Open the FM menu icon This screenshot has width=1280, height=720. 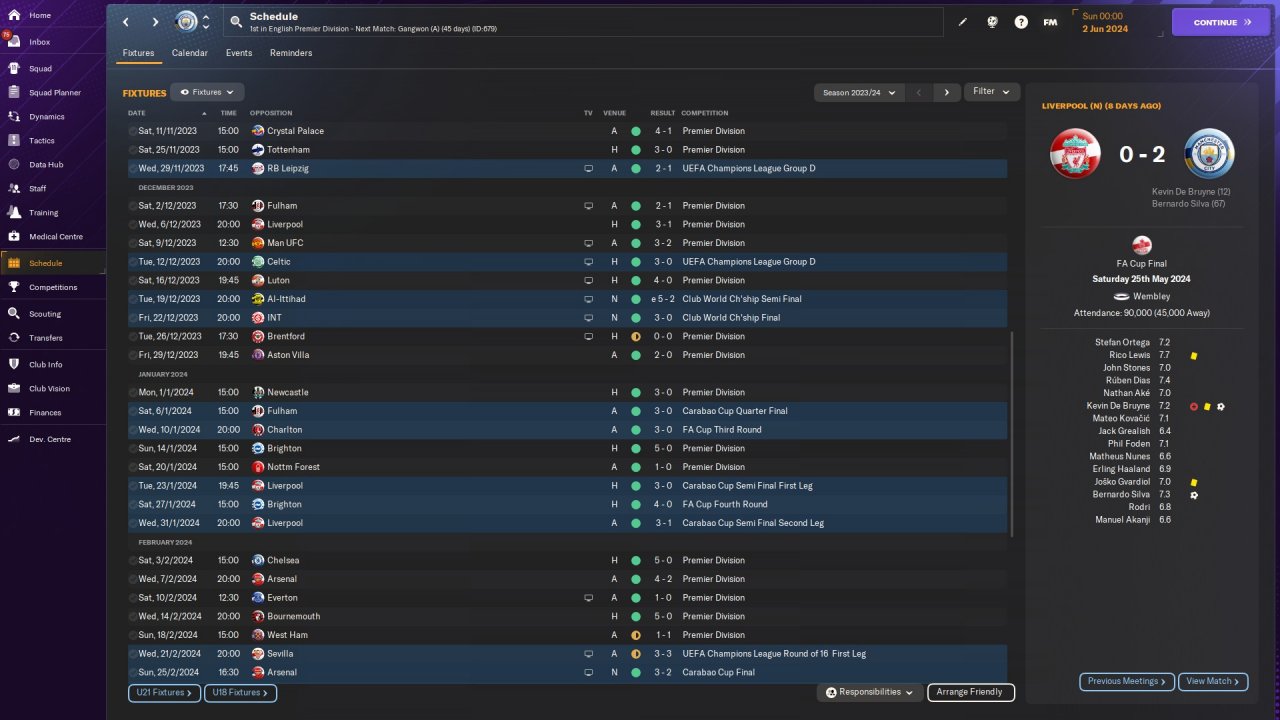click(x=1050, y=22)
